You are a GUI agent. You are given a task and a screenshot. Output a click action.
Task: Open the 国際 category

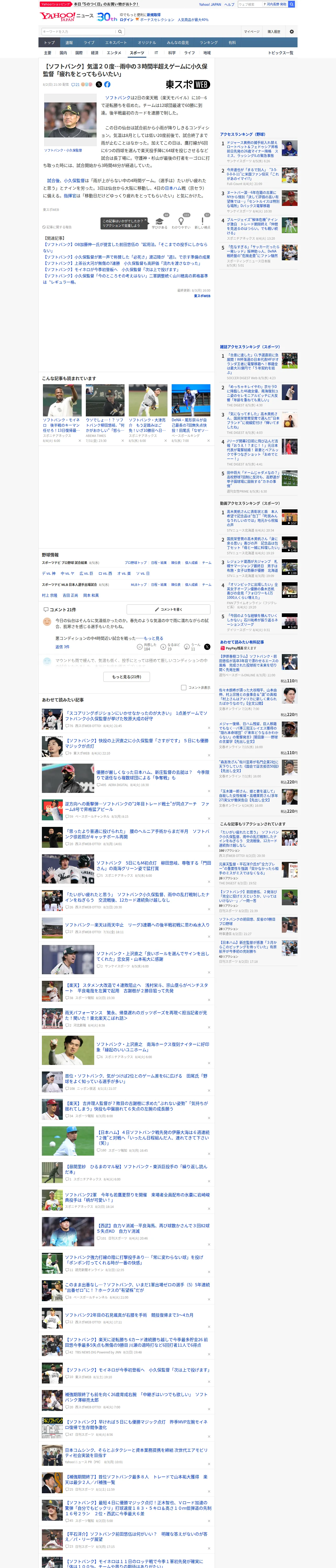(79, 53)
